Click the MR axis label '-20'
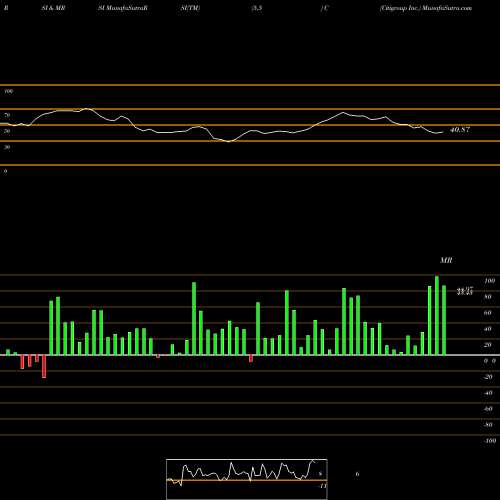 488,377
